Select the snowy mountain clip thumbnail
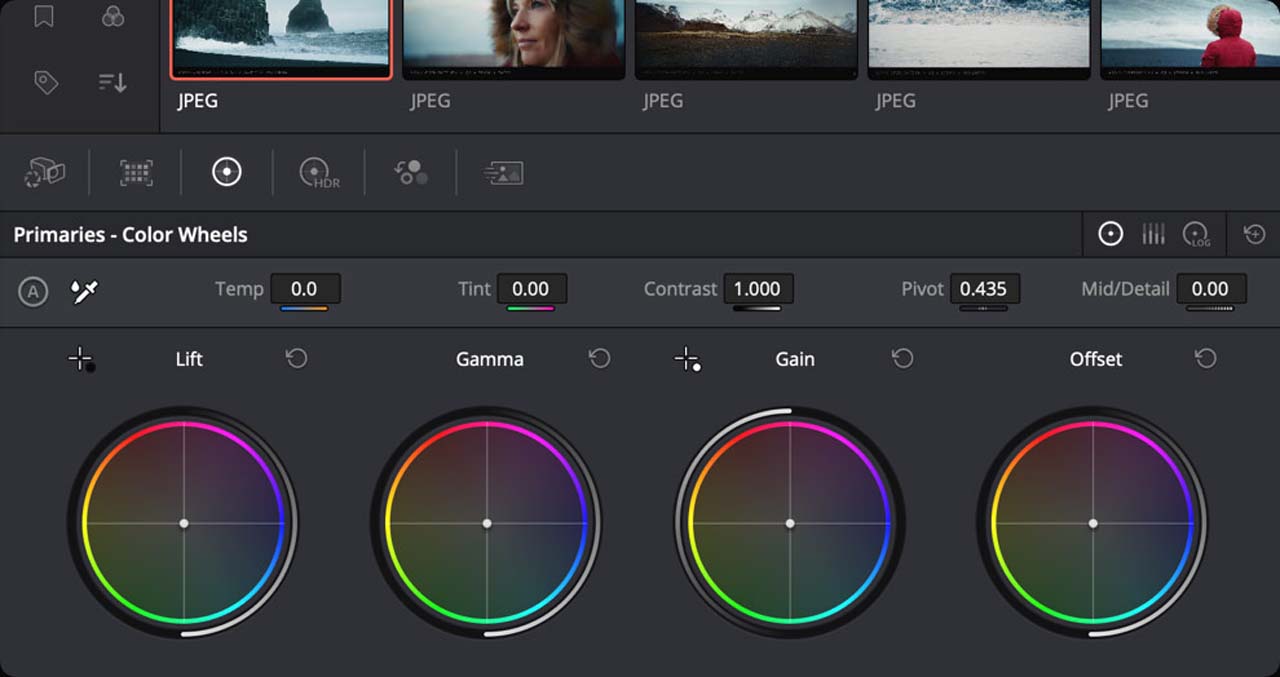 tap(746, 39)
